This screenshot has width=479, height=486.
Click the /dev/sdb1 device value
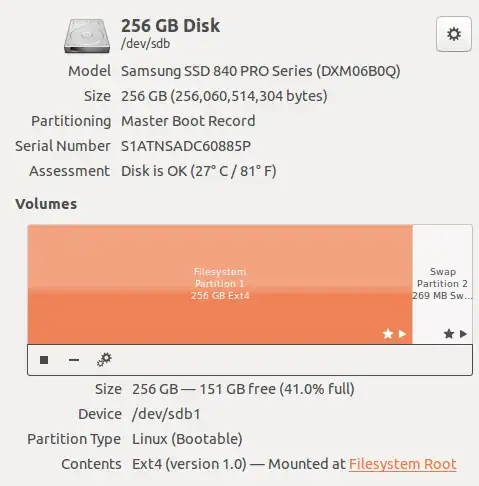click(x=166, y=414)
